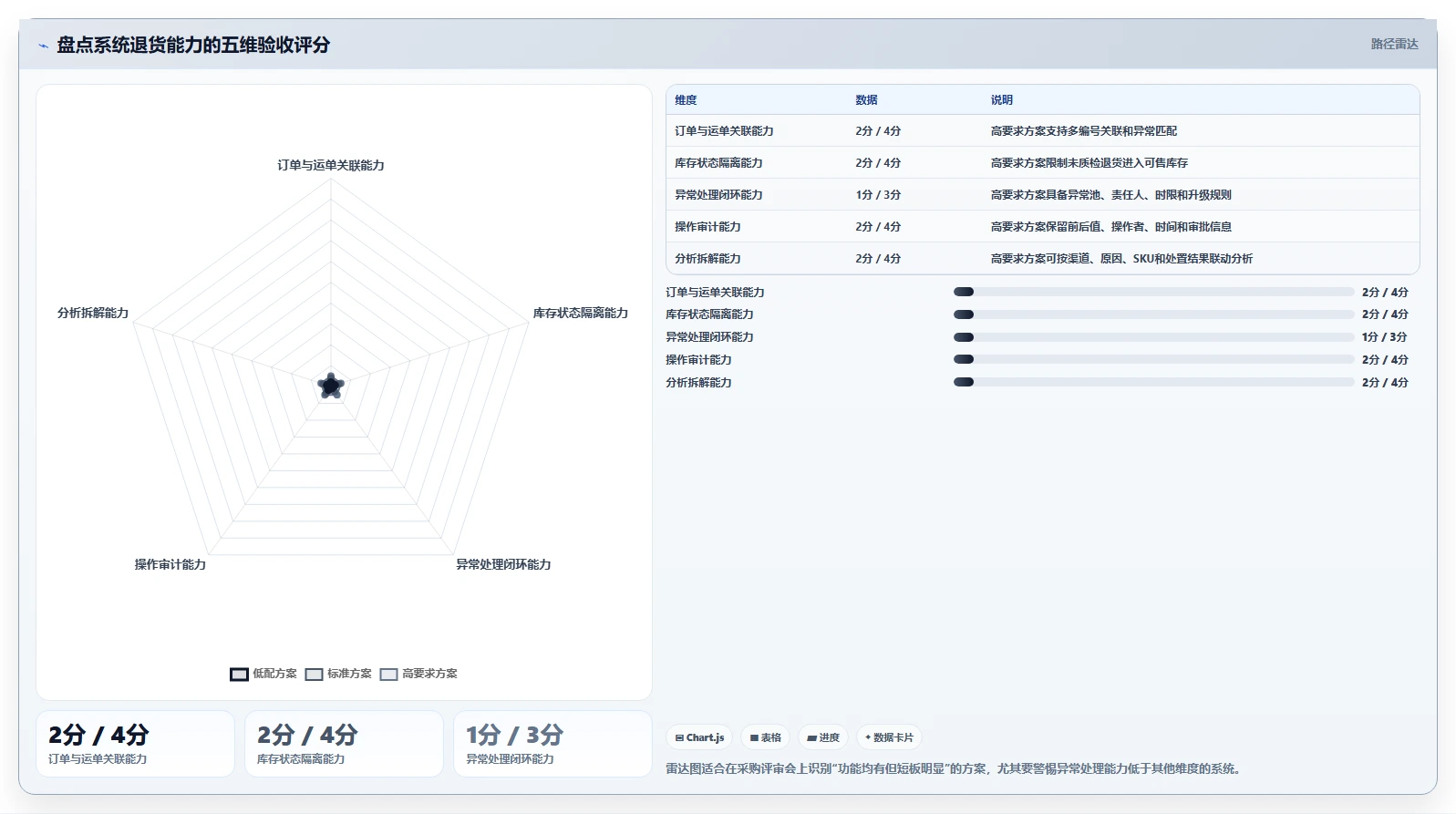
Task: Click the 2分 / 4分 库存状态隔离能力 card
Action: [x=344, y=744]
